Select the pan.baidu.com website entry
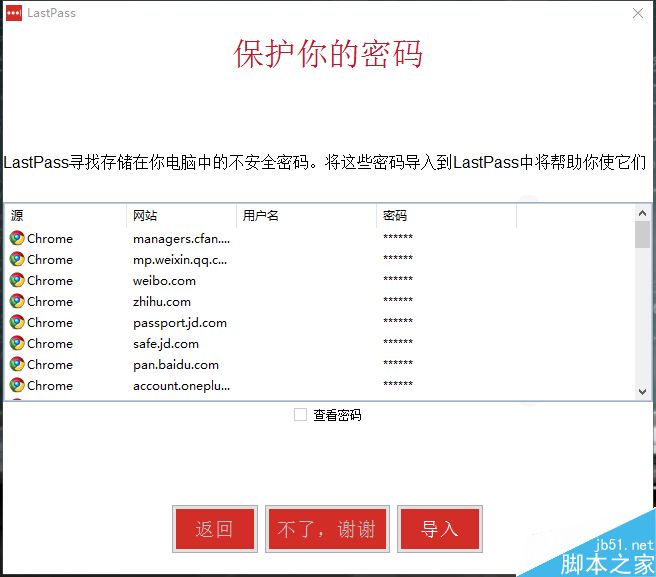The height and width of the screenshot is (577, 656). coord(176,365)
